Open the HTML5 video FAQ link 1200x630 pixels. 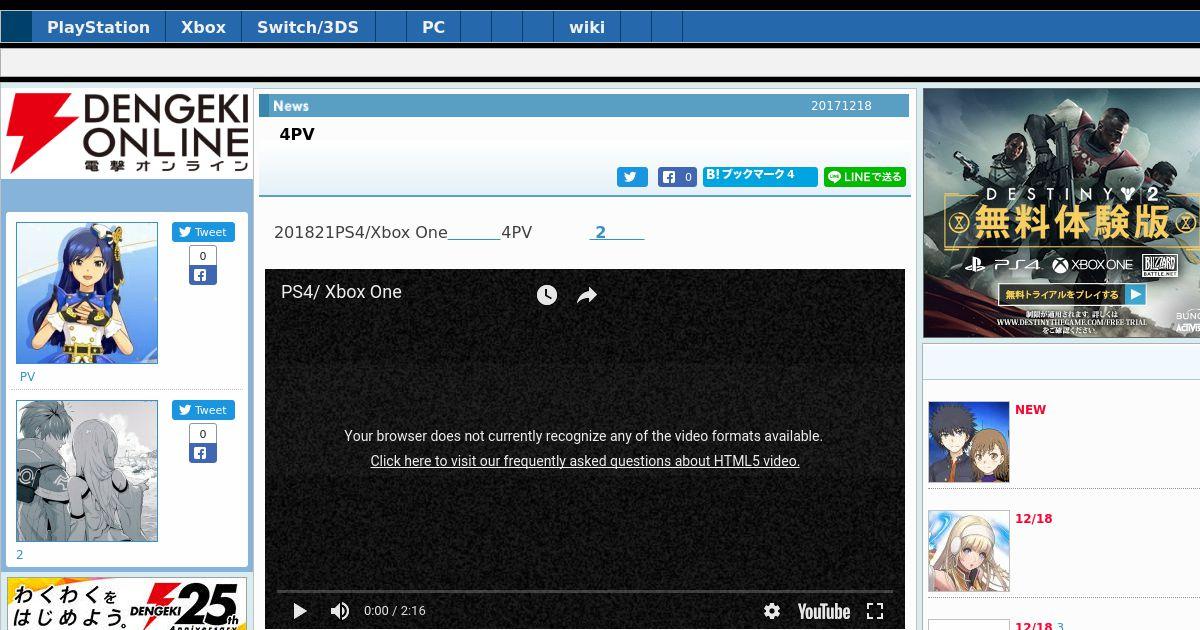[585, 461]
